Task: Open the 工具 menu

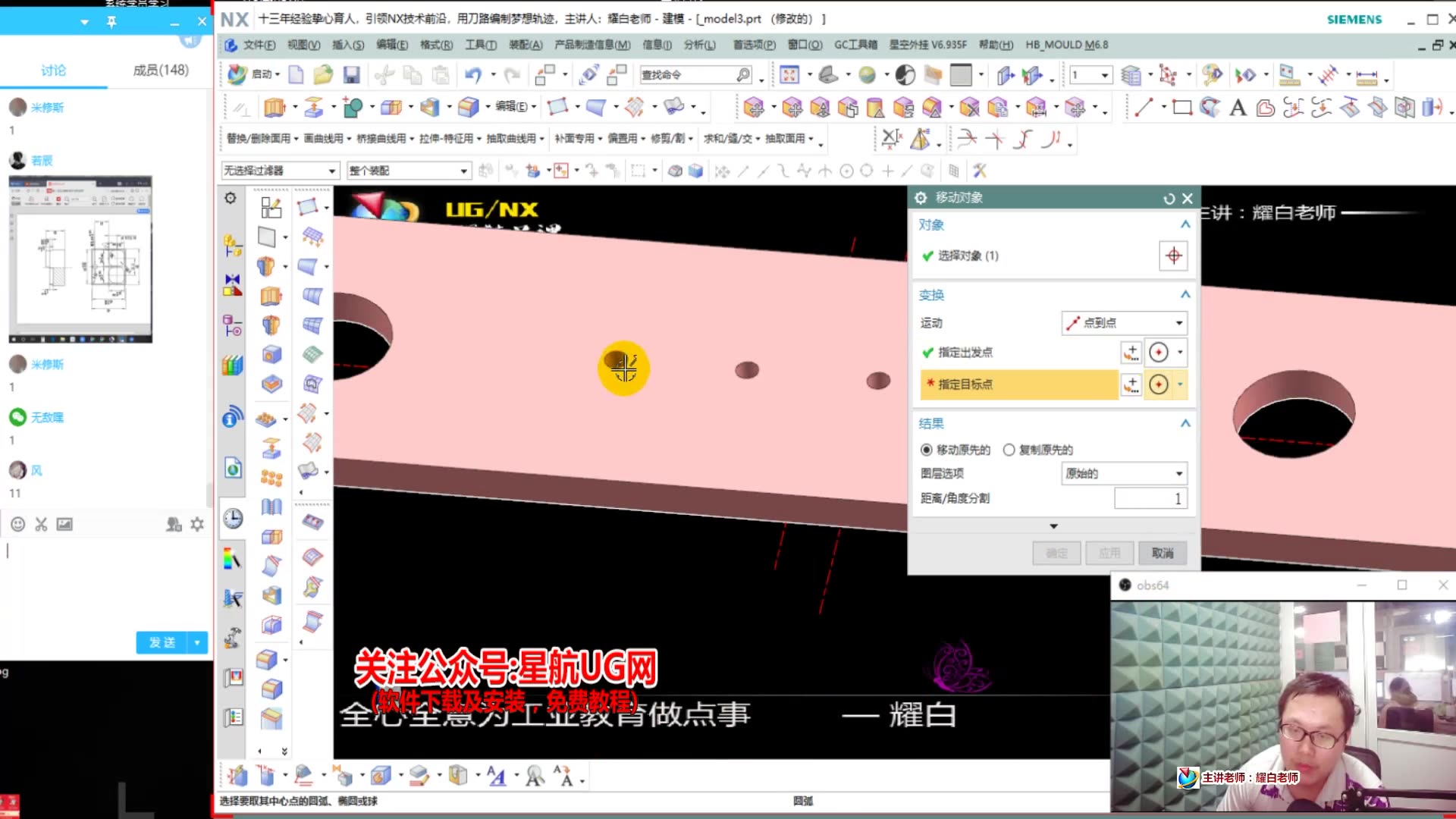Action: tap(480, 45)
